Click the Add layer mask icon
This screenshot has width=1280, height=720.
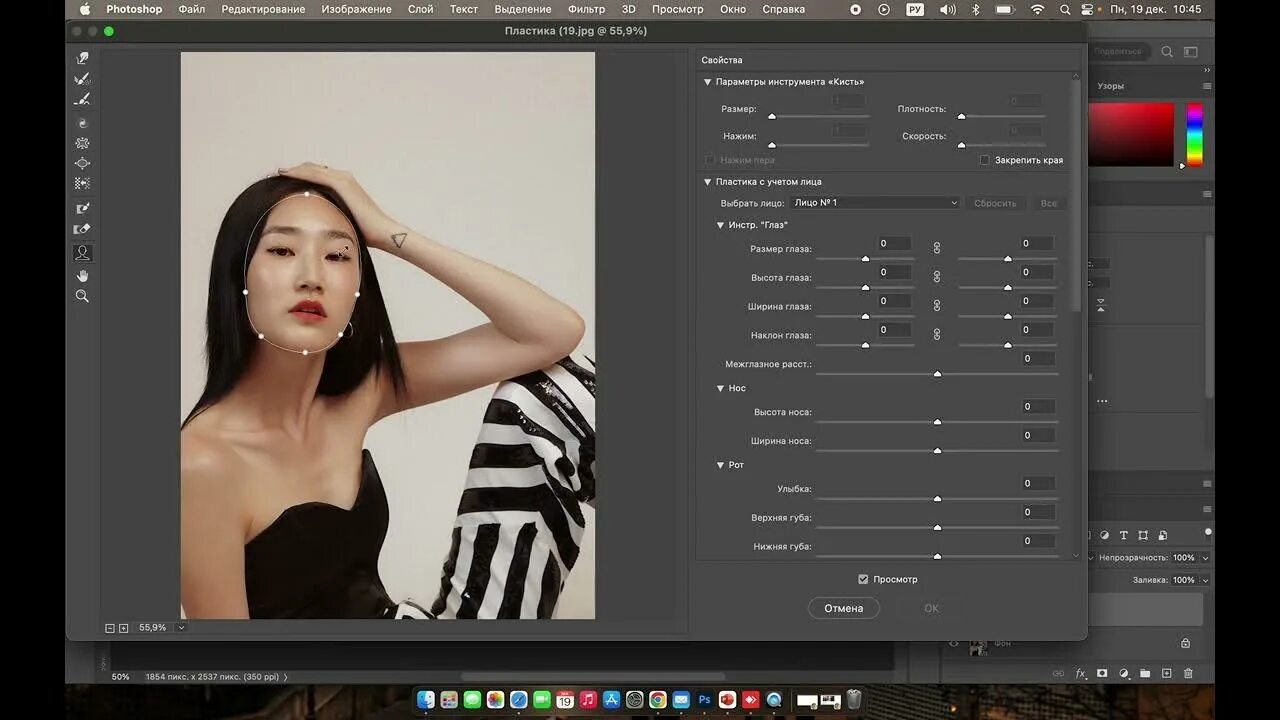pyautogui.click(x=1102, y=674)
